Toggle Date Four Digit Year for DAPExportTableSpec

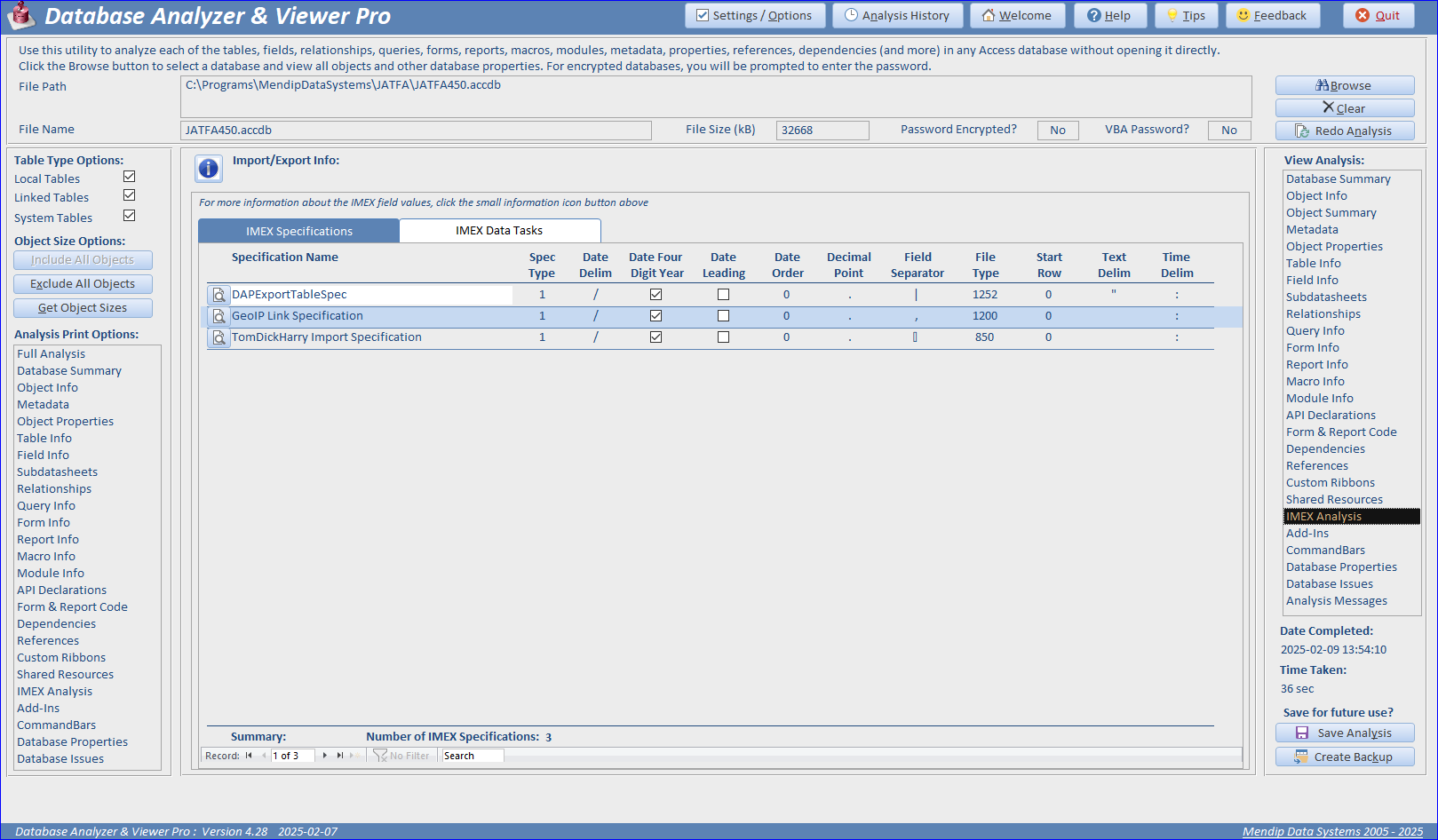coord(656,295)
